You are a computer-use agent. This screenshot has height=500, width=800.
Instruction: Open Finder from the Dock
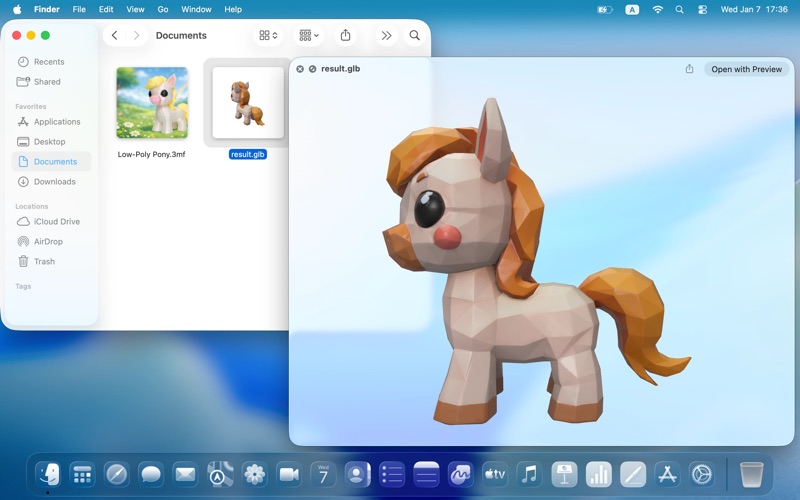tap(48, 474)
